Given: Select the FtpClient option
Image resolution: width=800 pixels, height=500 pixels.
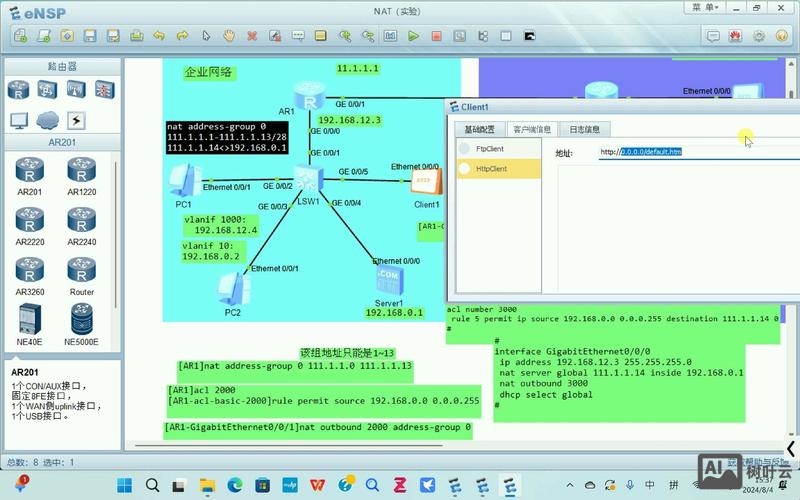Looking at the screenshot, I should pyautogui.click(x=490, y=148).
